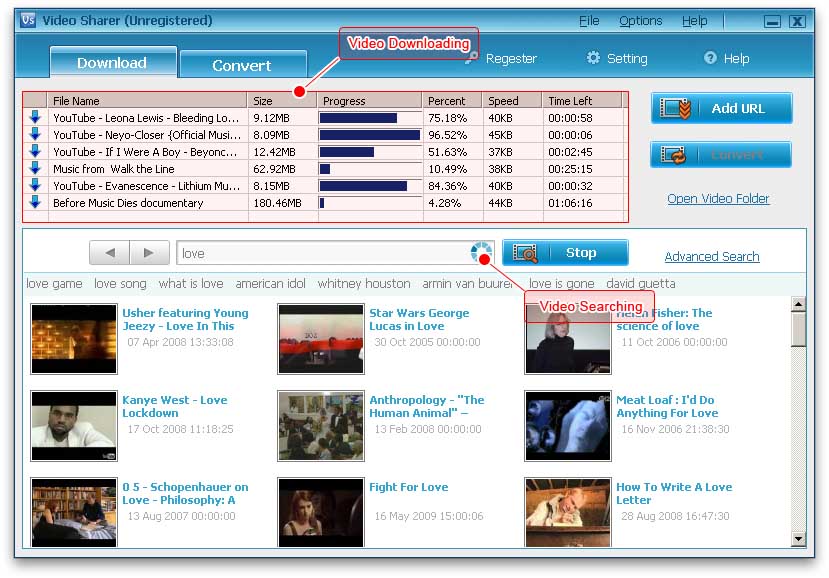Click progress bar for Evanescence Lithium download
Screen dimensions: 829x578
coord(370,186)
